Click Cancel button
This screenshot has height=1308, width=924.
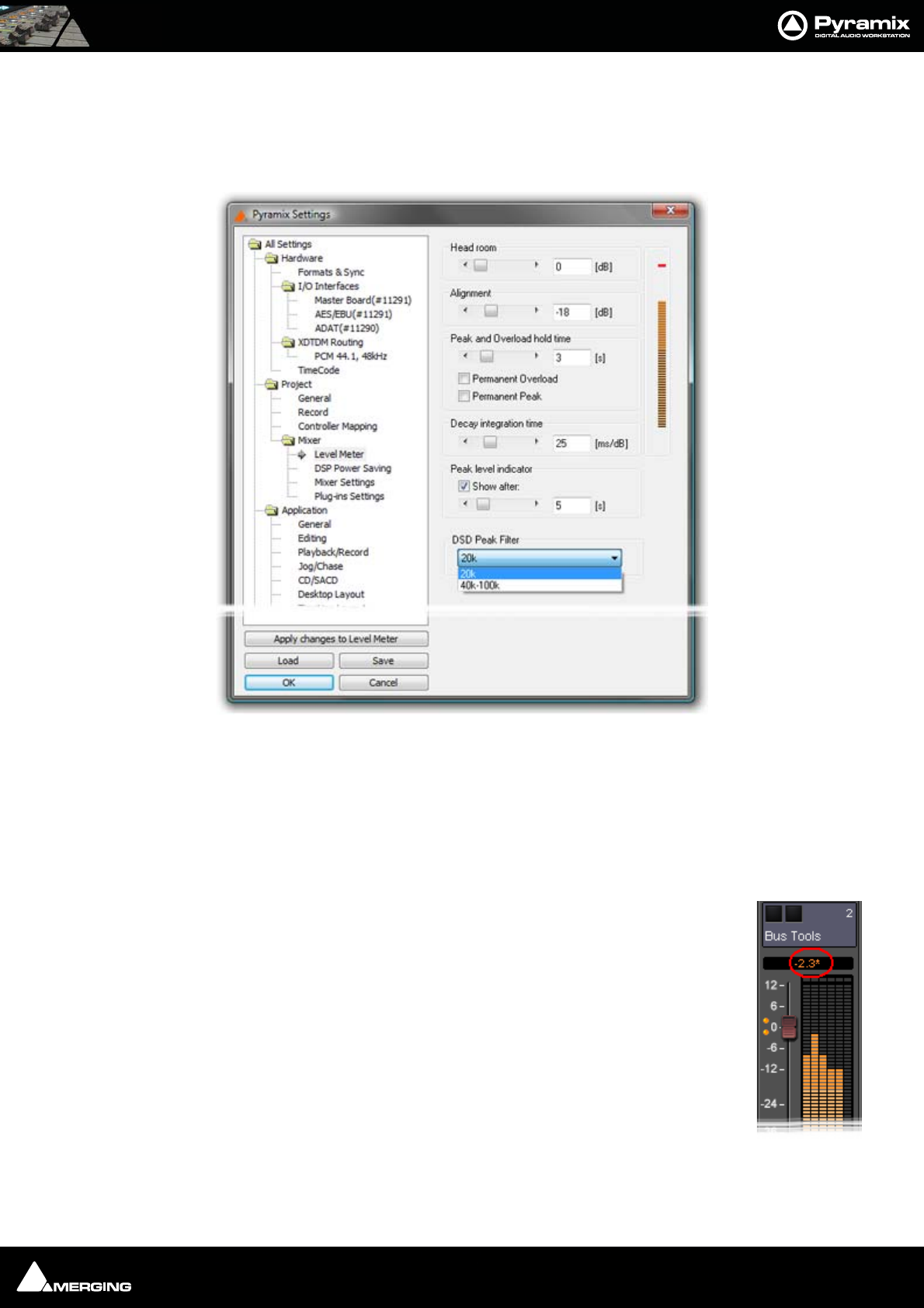tap(384, 682)
